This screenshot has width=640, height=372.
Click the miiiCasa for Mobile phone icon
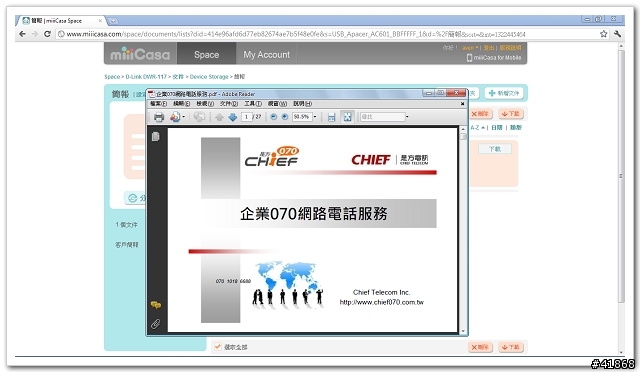point(469,58)
